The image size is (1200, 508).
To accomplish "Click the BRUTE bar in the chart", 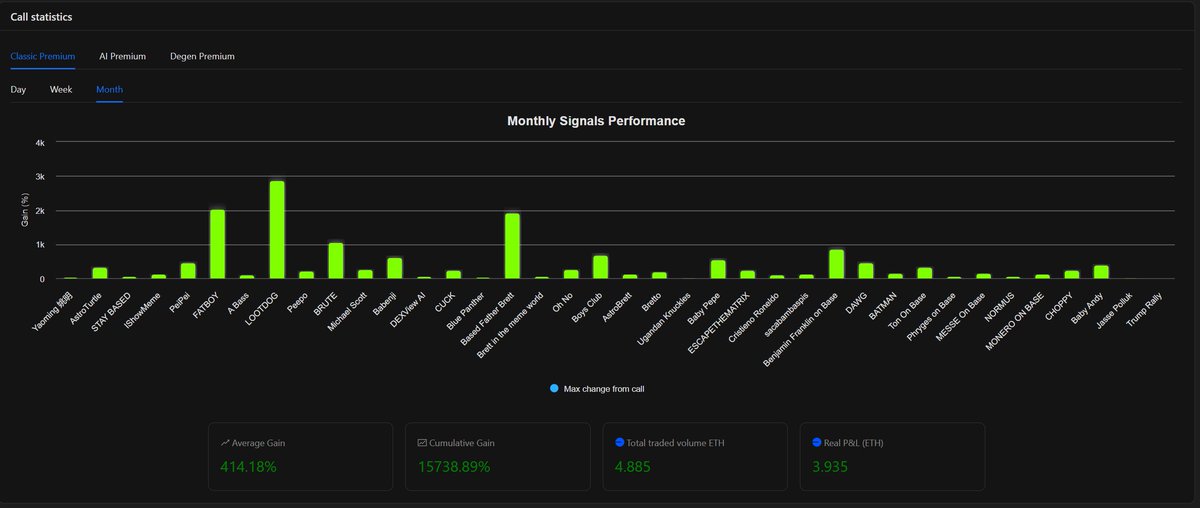I will pyautogui.click(x=336, y=261).
